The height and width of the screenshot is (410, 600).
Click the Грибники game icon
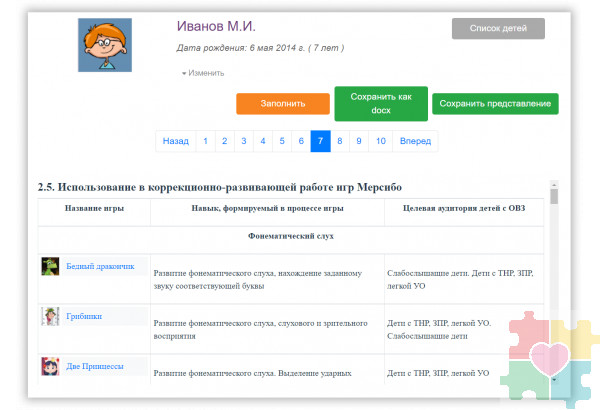(x=50, y=316)
